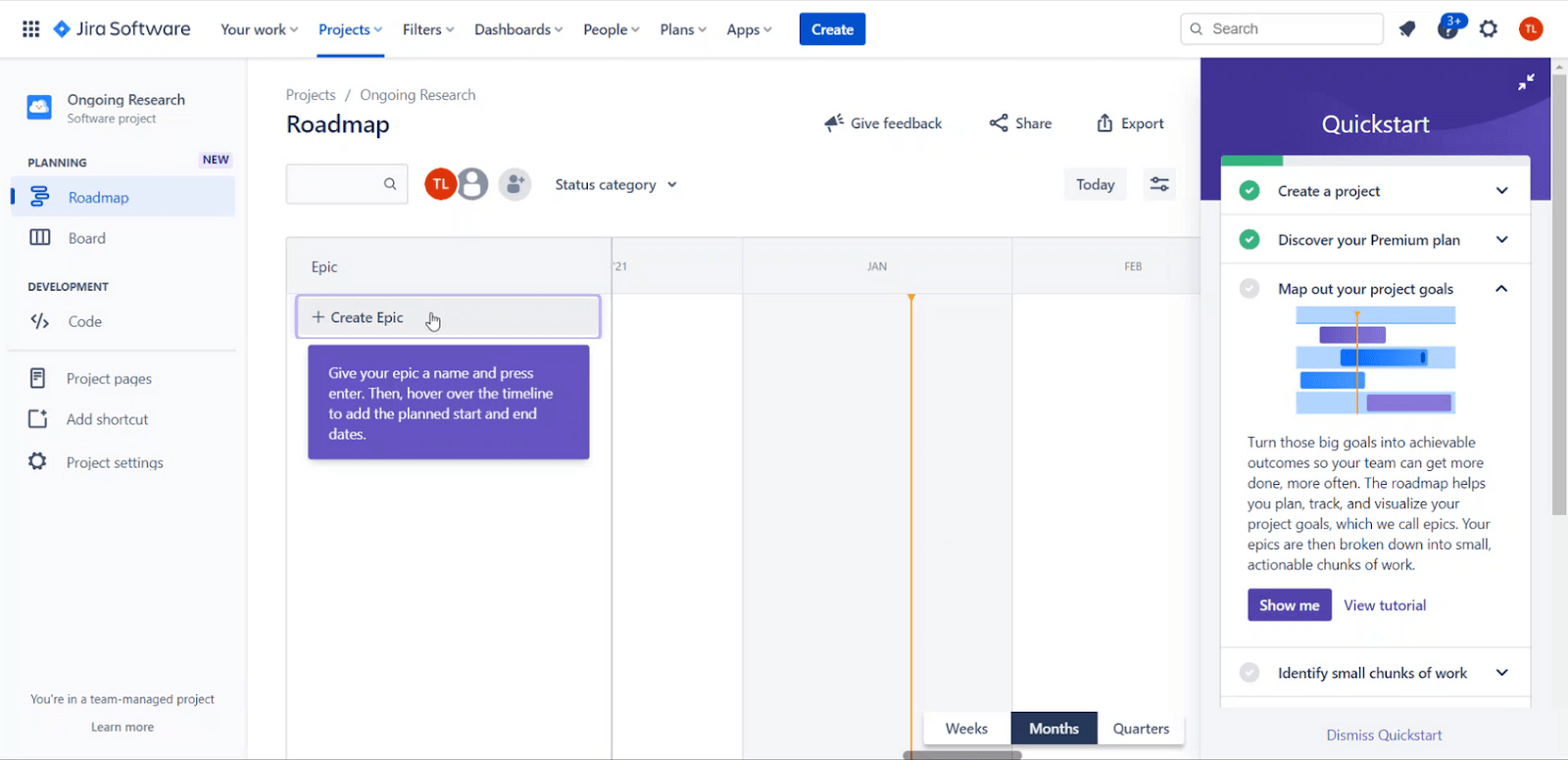Expand the Identify small chunks of work chevron
Screen dimensions: 1568x760
[x=1501, y=673]
